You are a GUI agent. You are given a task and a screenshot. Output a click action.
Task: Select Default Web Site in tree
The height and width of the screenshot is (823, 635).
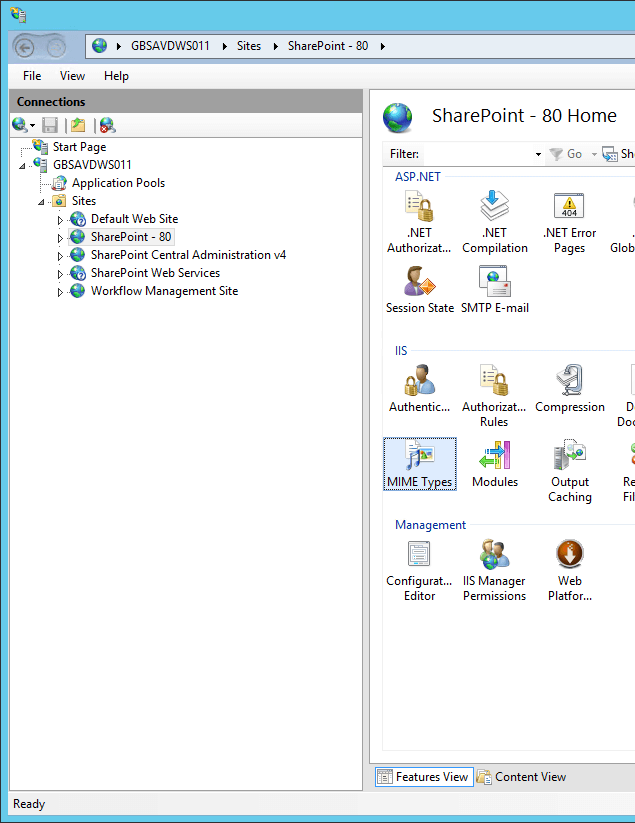(134, 219)
